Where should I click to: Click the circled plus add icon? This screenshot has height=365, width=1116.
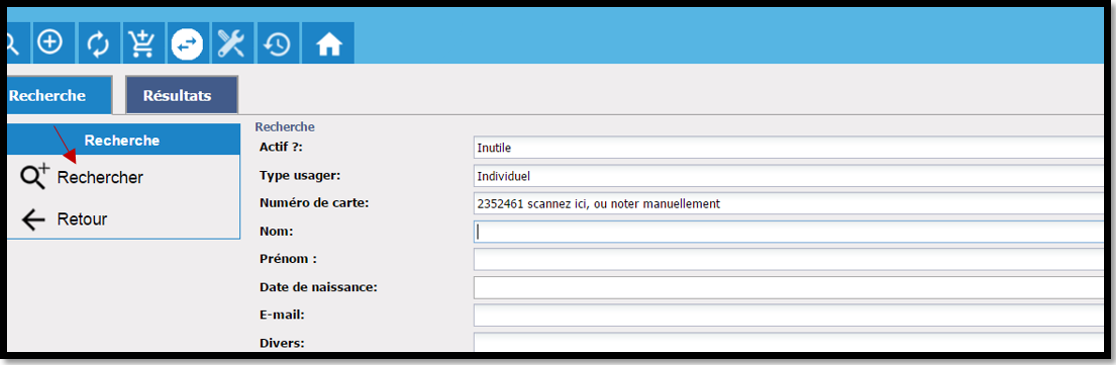click(x=51, y=43)
